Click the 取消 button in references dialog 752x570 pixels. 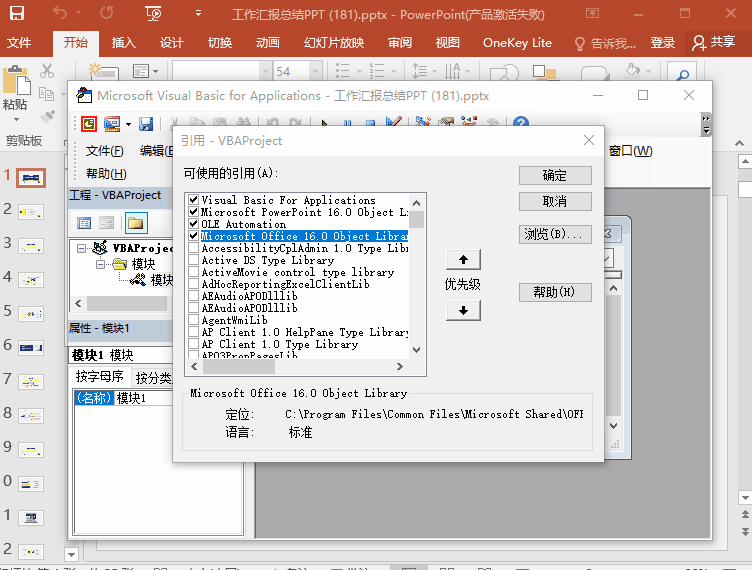coord(555,201)
